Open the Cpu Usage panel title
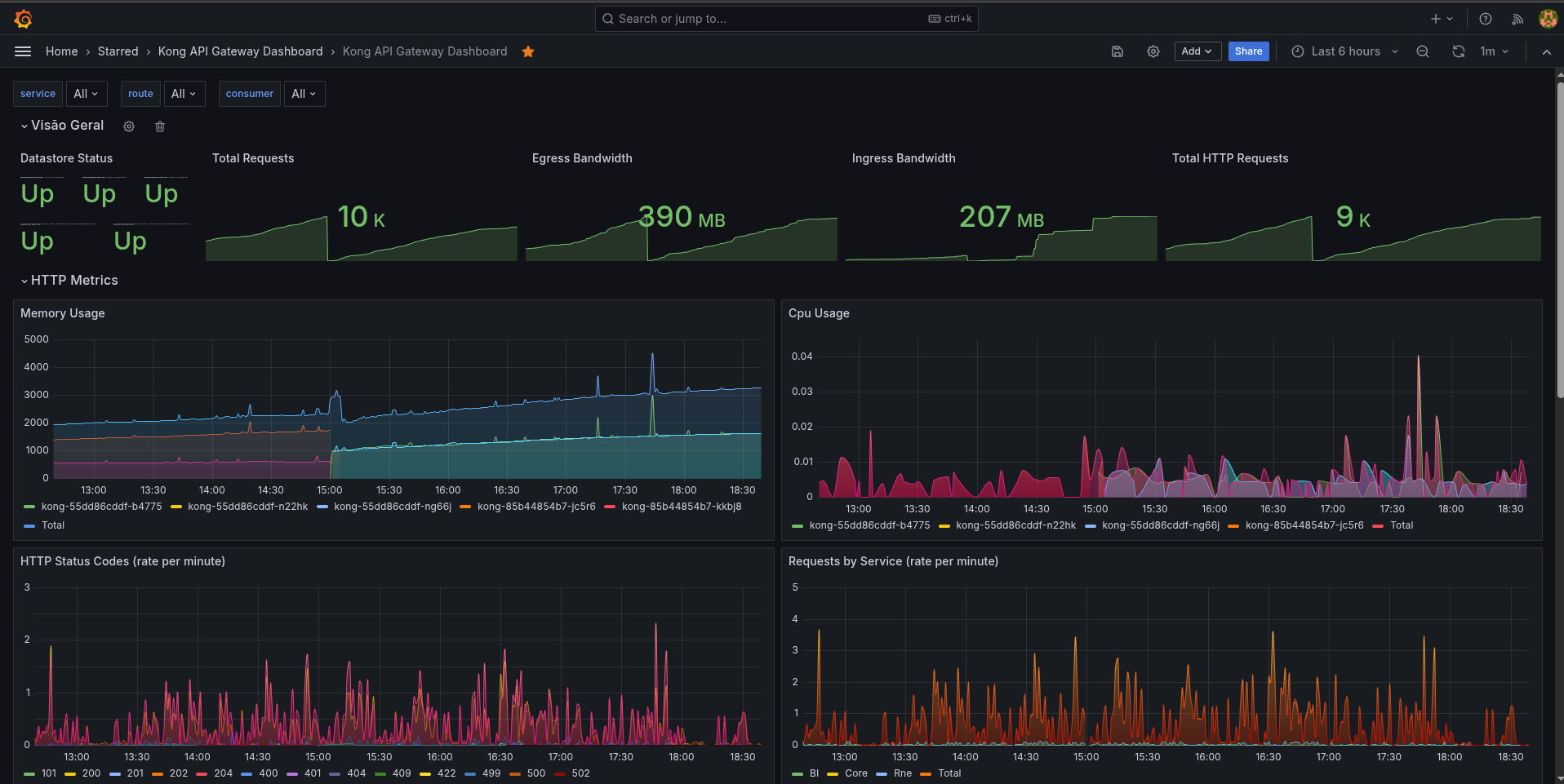This screenshot has width=1564, height=784. click(x=819, y=313)
